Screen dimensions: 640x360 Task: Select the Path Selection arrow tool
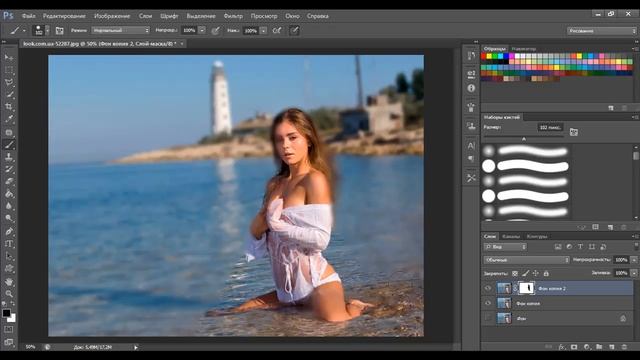pos(9,256)
